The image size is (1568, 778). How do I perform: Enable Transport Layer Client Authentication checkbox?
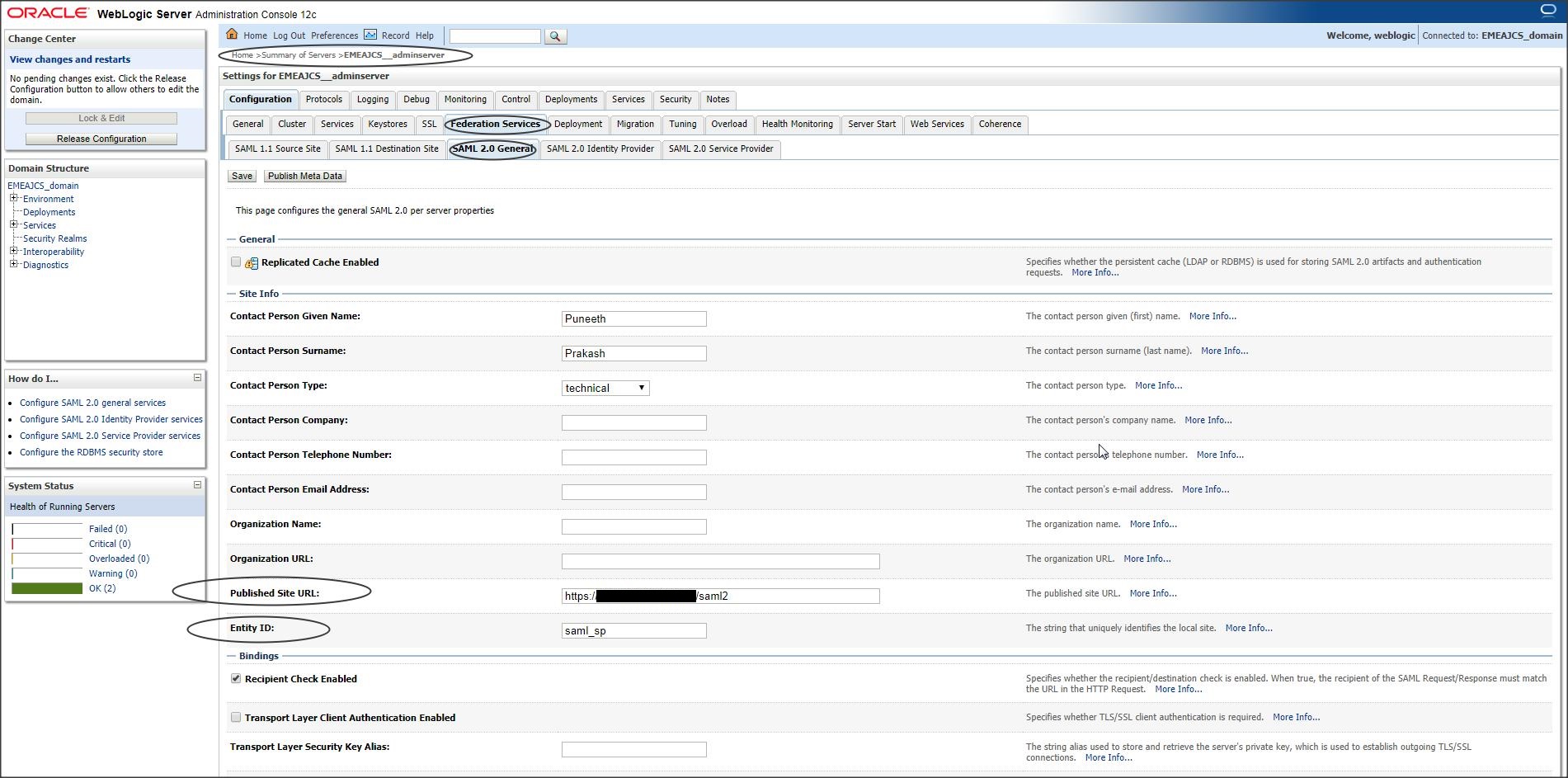pos(236,717)
